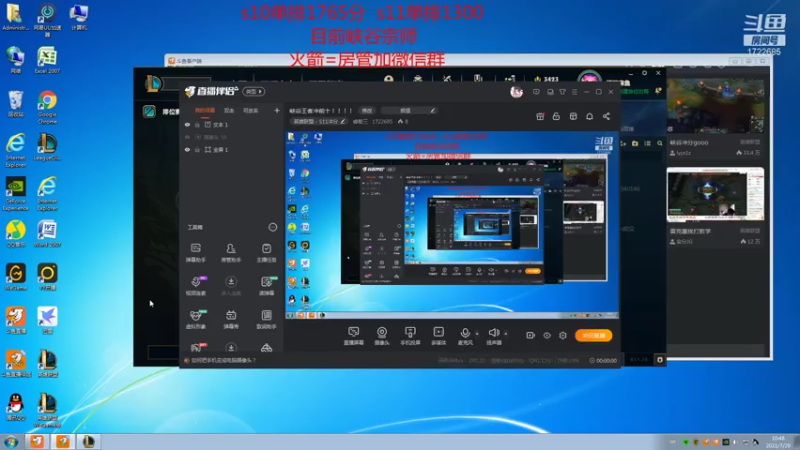Open the store icon above preview
Screen dimensions: 800x450
573,116
